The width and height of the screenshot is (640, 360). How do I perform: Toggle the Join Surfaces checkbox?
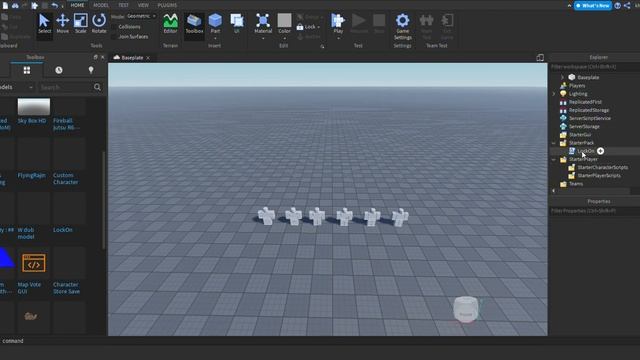tap(114, 37)
